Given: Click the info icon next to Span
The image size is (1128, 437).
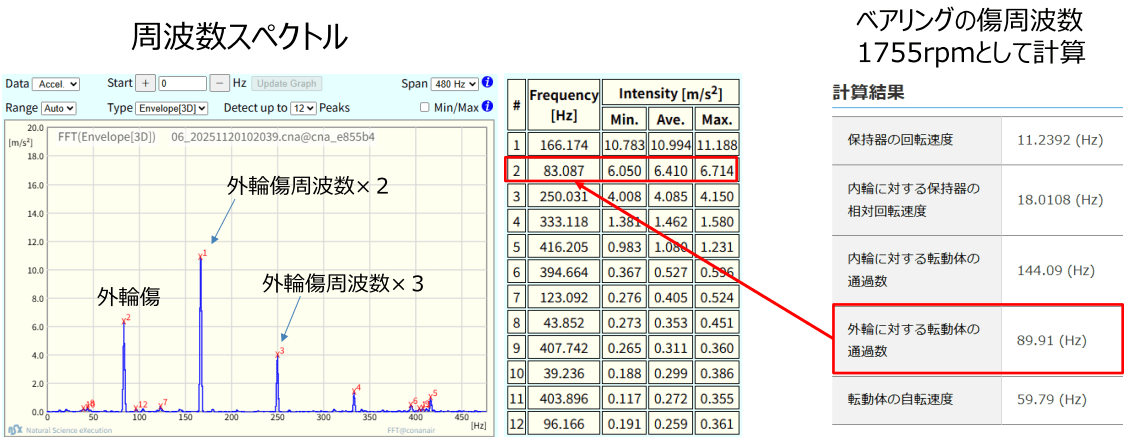Looking at the screenshot, I should tap(487, 83).
